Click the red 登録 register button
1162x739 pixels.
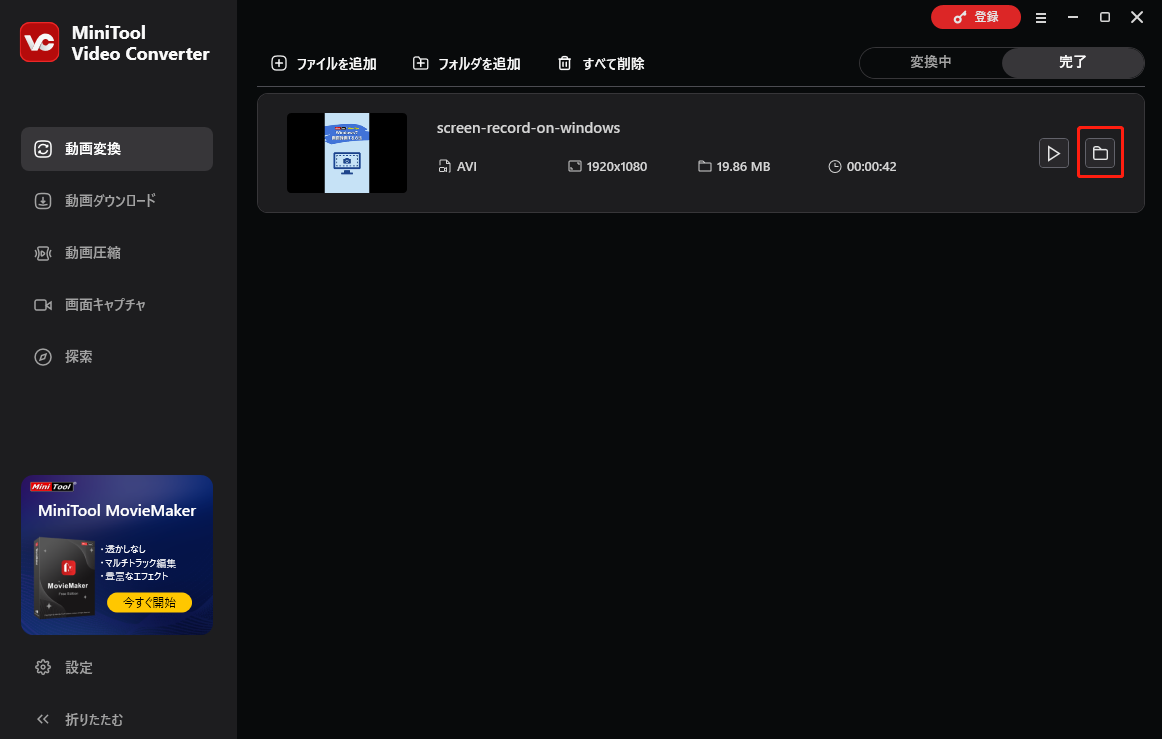975,17
